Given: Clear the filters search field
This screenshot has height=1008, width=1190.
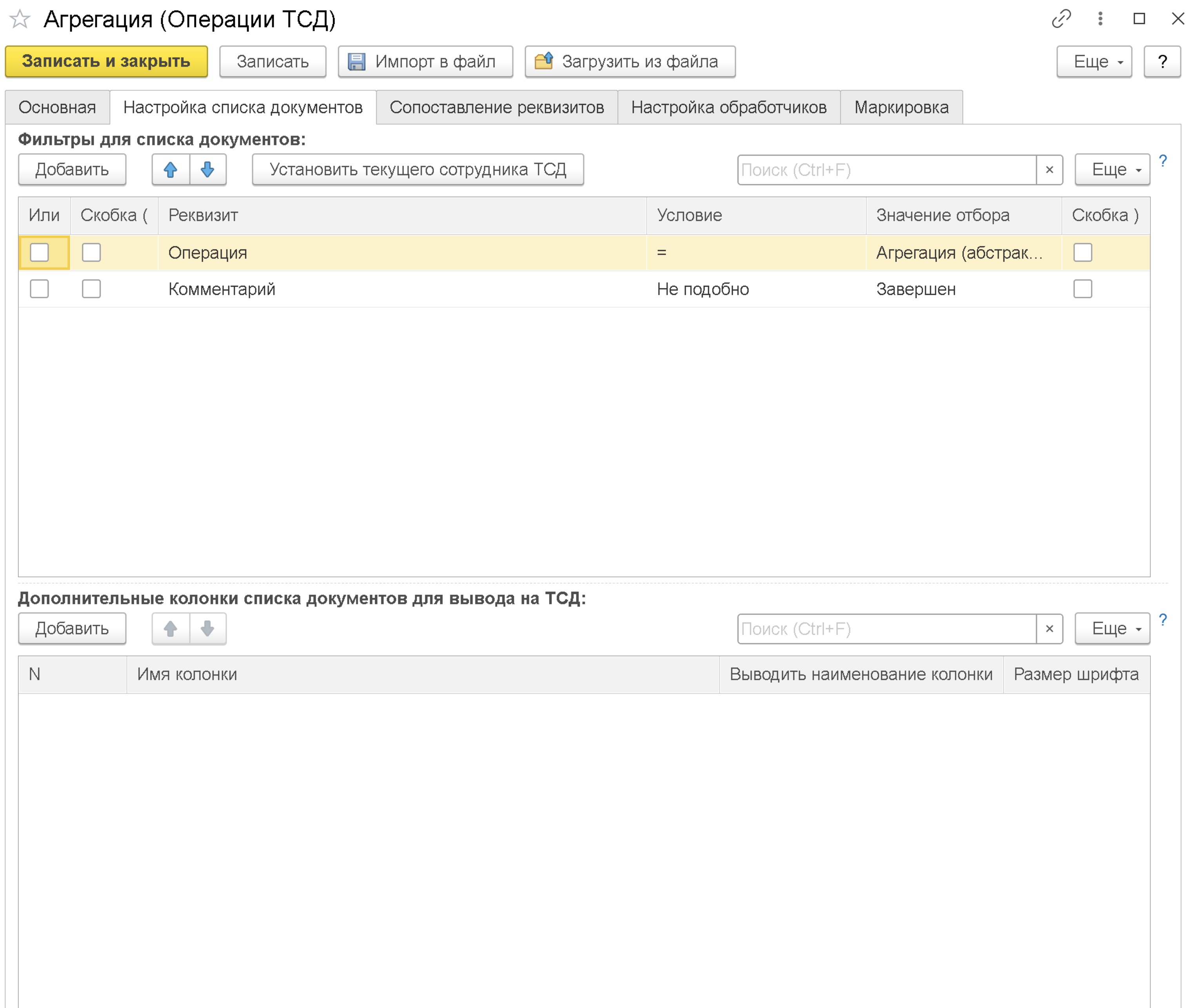Looking at the screenshot, I should (x=1049, y=170).
